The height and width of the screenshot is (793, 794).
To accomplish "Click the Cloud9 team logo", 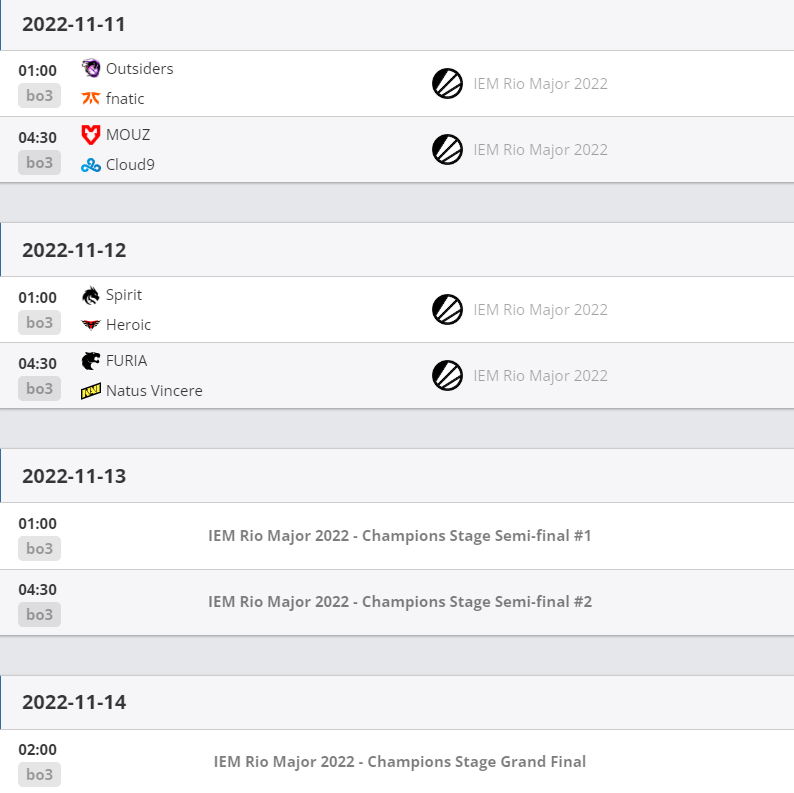I will pos(91,165).
